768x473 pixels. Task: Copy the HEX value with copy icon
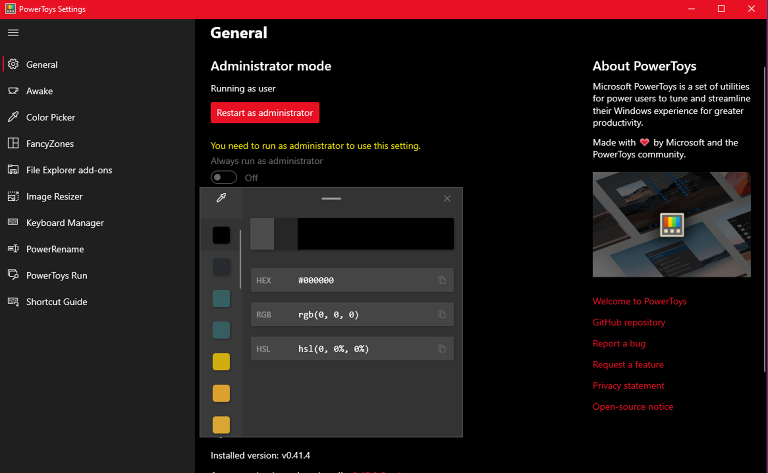(442, 280)
